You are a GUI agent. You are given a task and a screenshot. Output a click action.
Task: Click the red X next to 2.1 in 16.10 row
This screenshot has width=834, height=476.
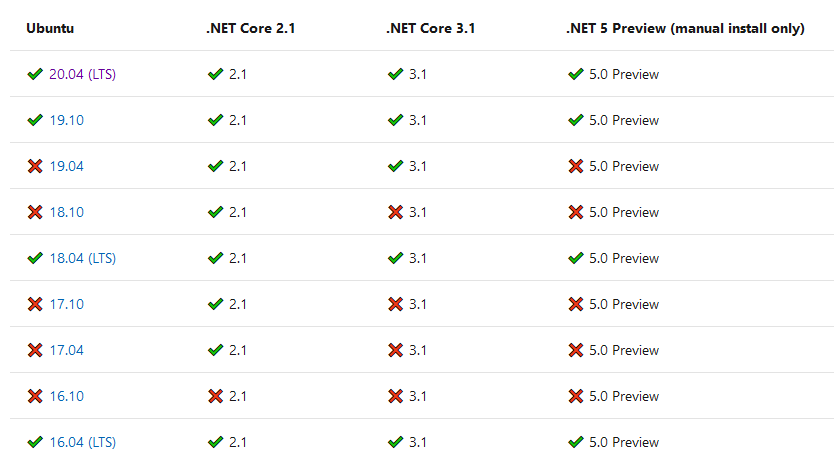[x=215, y=396]
